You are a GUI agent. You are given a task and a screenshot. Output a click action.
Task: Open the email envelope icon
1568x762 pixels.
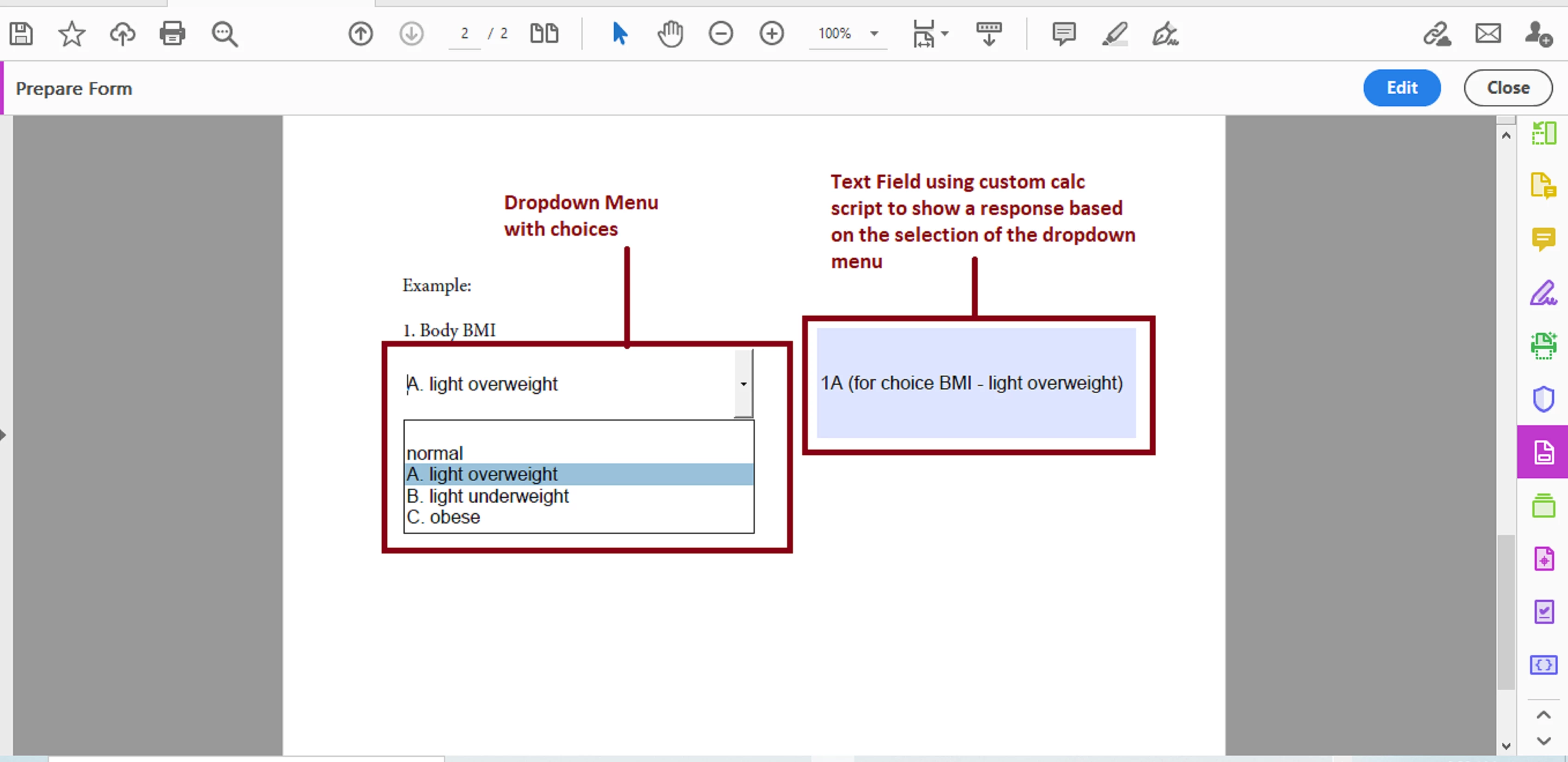pos(1488,33)
